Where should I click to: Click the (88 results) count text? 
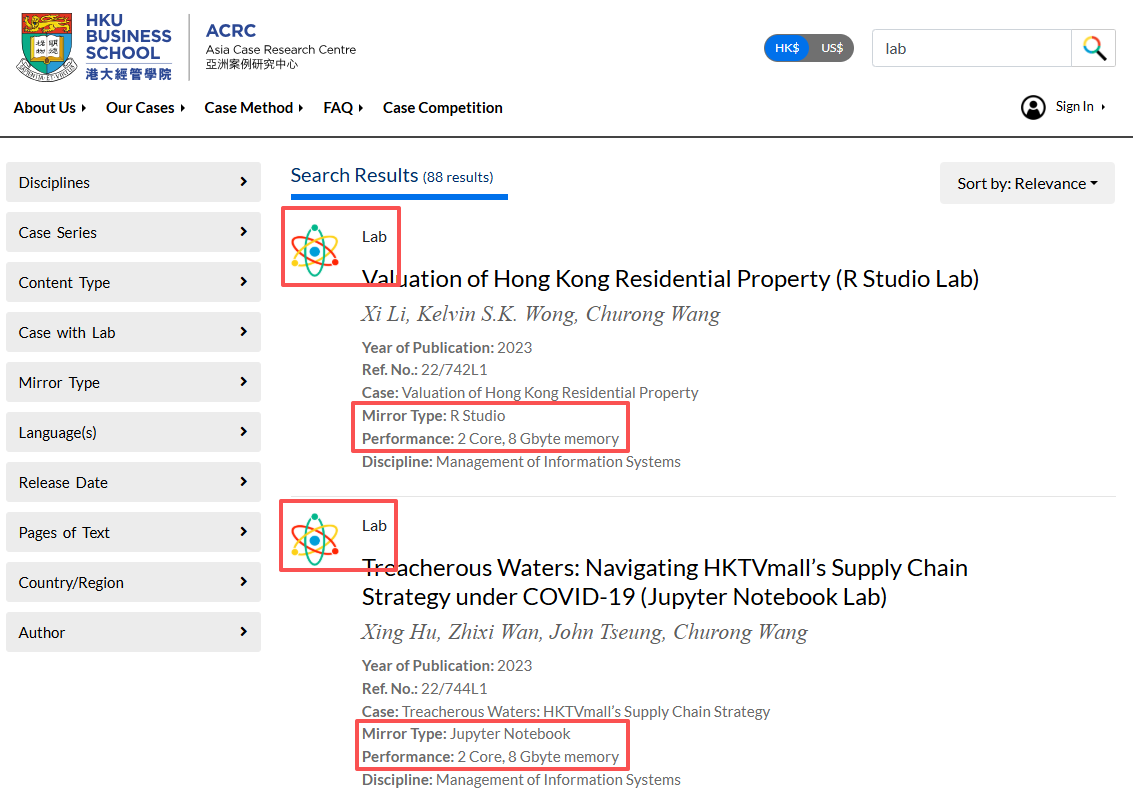pyautogui.click(x=458, y=178)
